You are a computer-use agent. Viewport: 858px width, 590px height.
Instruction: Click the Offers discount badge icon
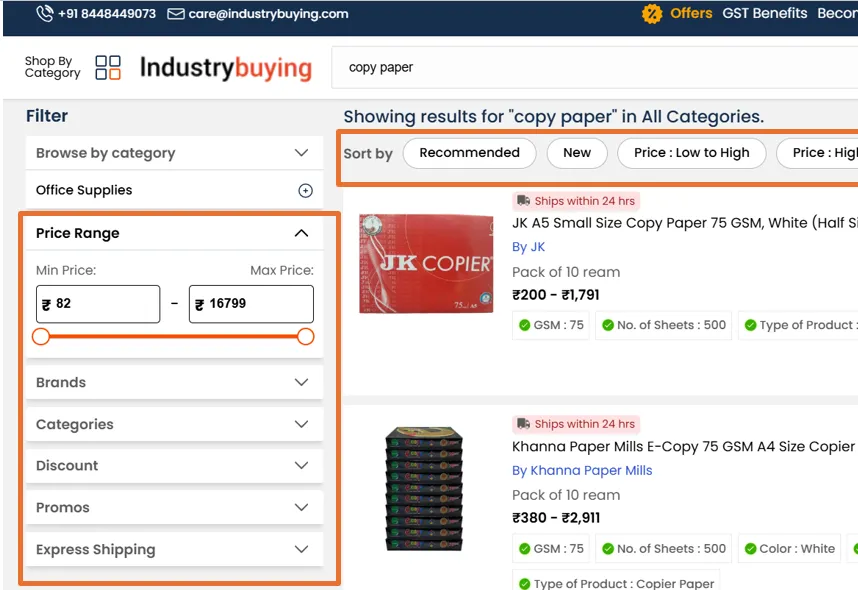click(652, 14)
